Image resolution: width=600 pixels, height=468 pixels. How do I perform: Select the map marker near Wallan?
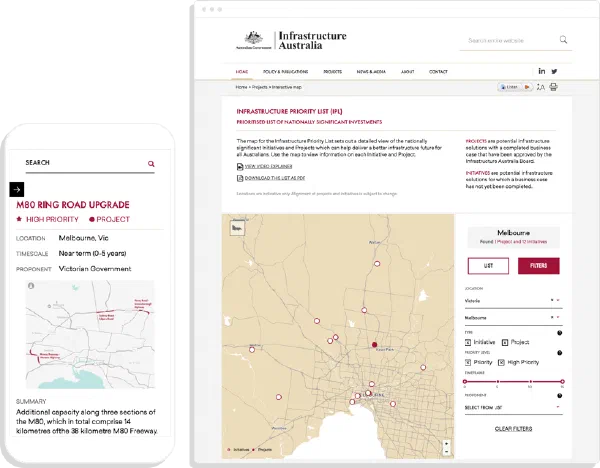pos(377,264)
